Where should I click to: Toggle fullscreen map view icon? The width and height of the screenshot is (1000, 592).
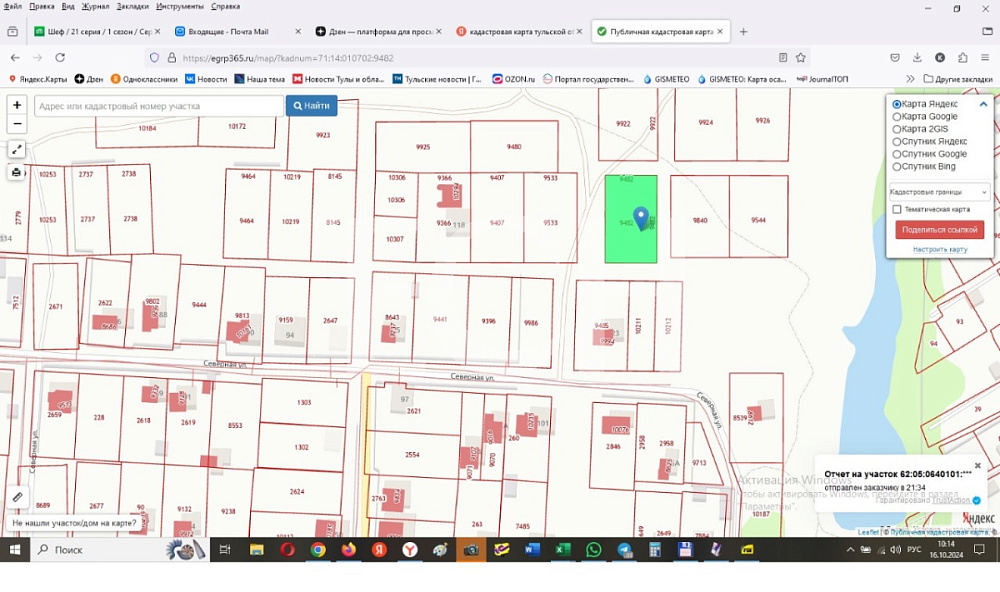click(17, 149)
